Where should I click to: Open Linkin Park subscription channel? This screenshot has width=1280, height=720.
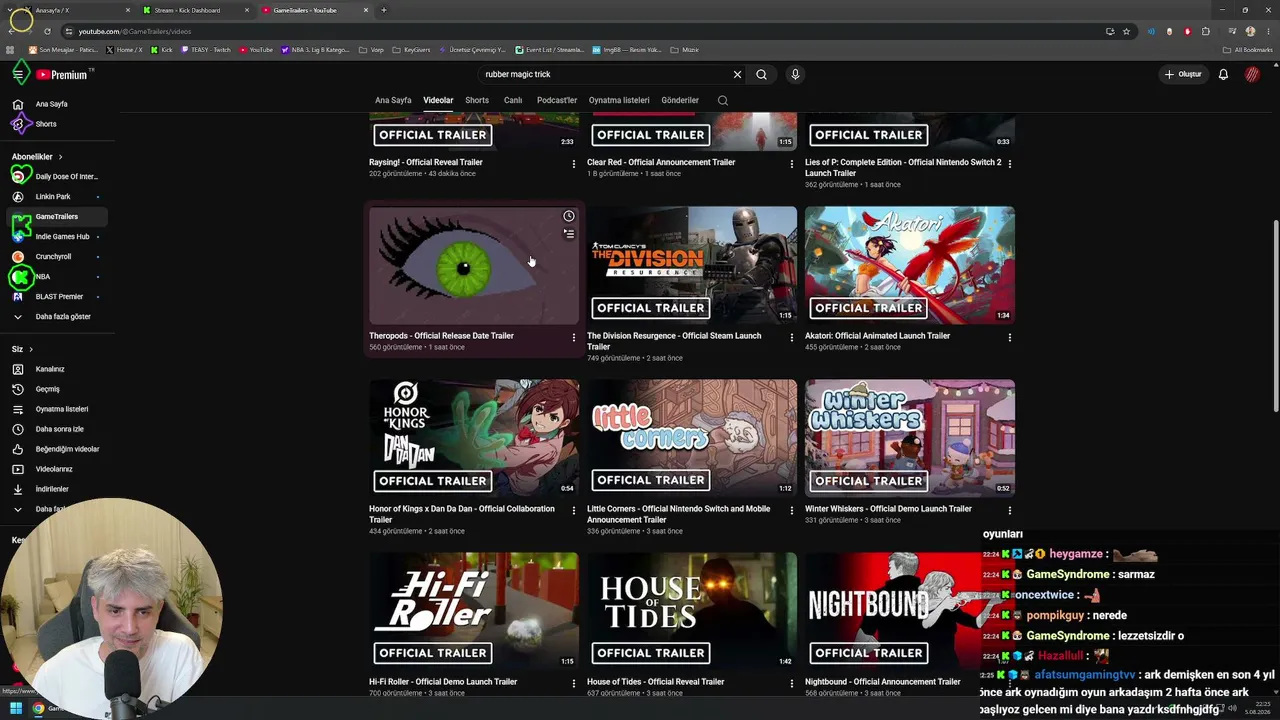tap(55, 197)
